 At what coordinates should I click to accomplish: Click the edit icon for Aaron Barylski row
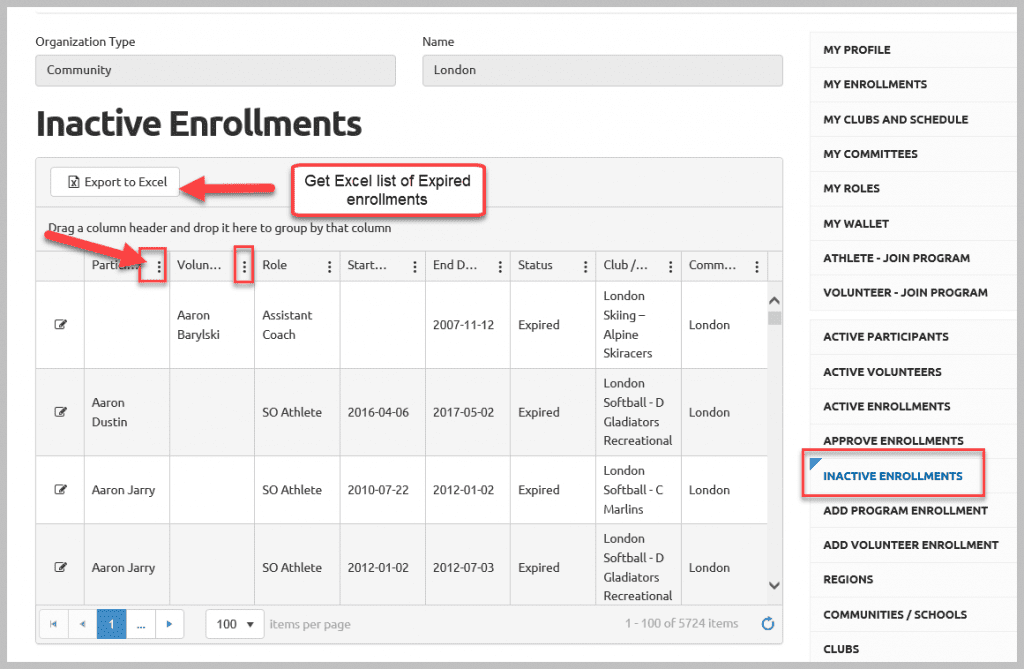point(60,325)
